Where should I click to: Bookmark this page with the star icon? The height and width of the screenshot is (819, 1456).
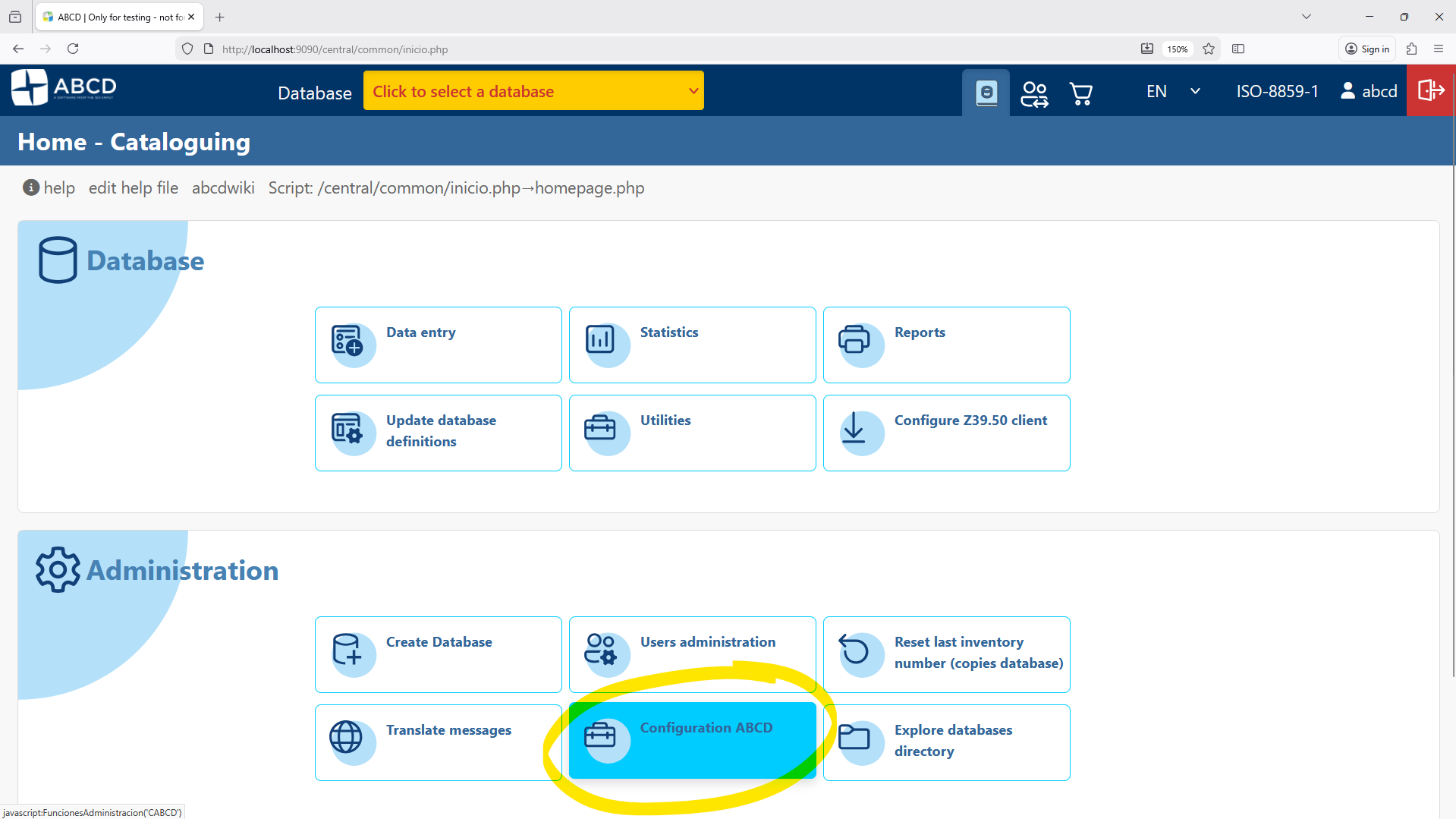tap(1208, 49)
